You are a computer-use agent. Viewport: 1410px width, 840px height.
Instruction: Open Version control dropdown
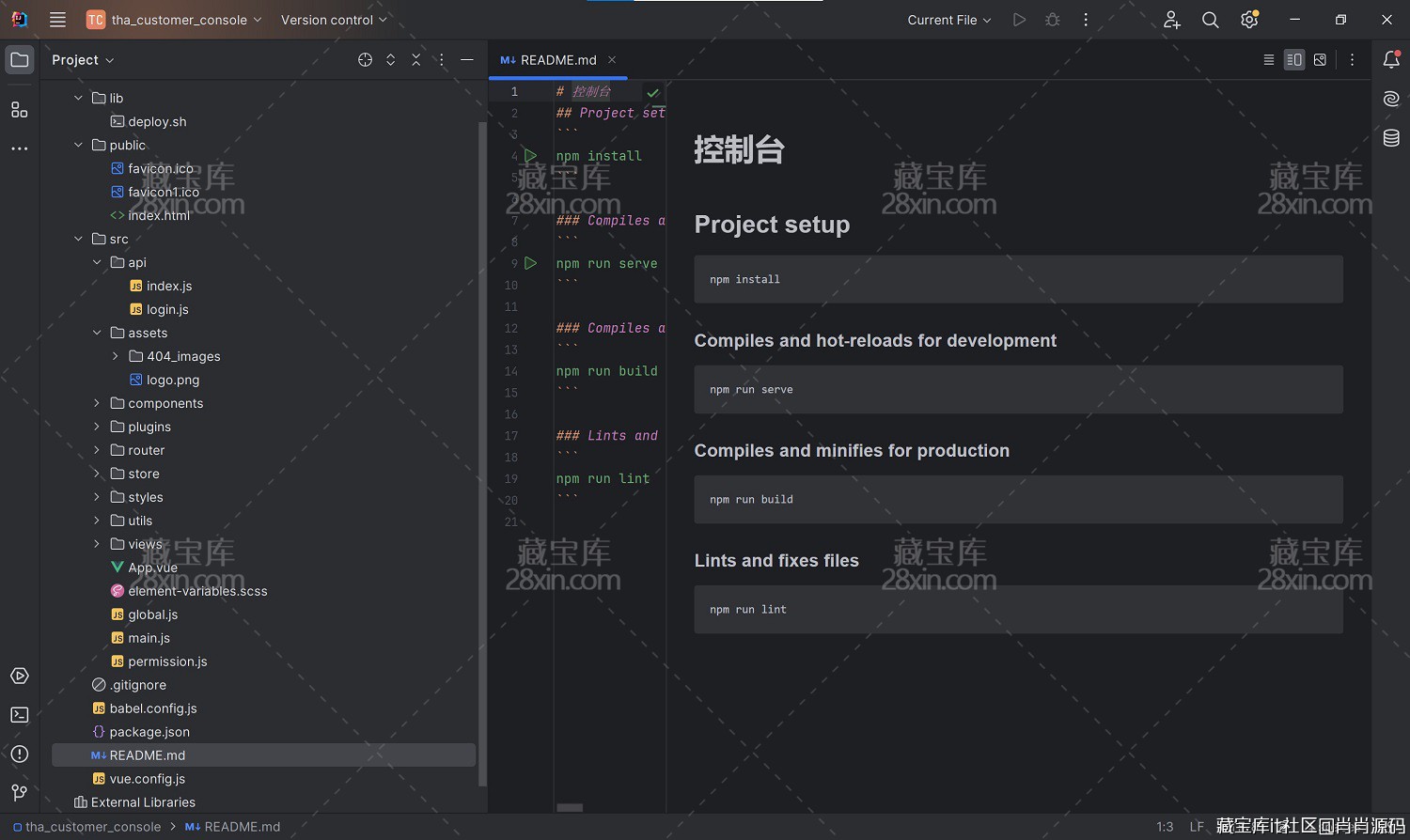pos(334,20)
